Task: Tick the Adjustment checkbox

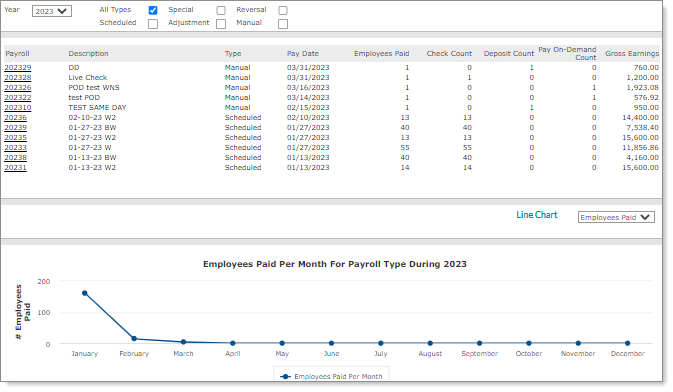Action: coord(221,24)
